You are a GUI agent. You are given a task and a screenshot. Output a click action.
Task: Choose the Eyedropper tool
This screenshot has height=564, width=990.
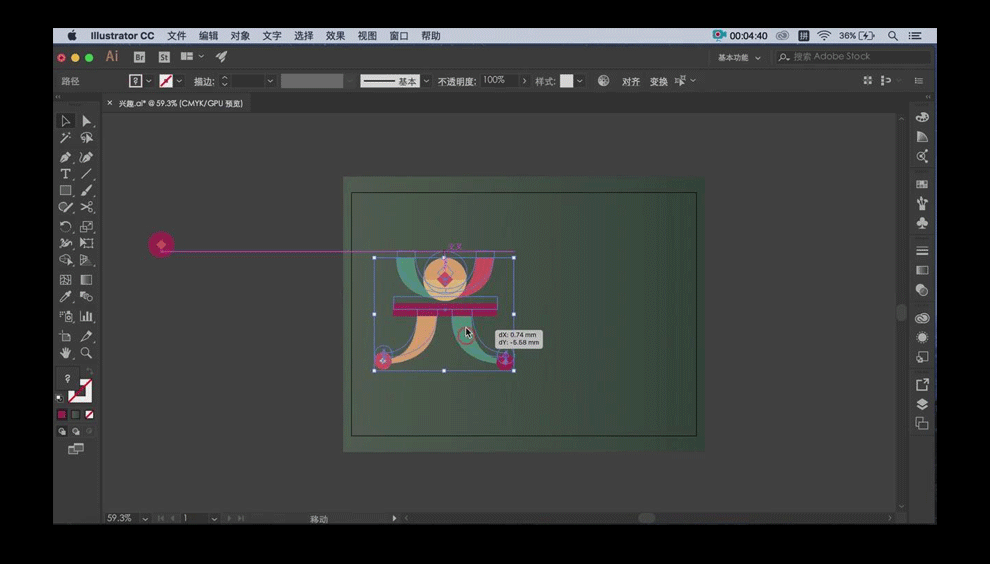(65, 297)
